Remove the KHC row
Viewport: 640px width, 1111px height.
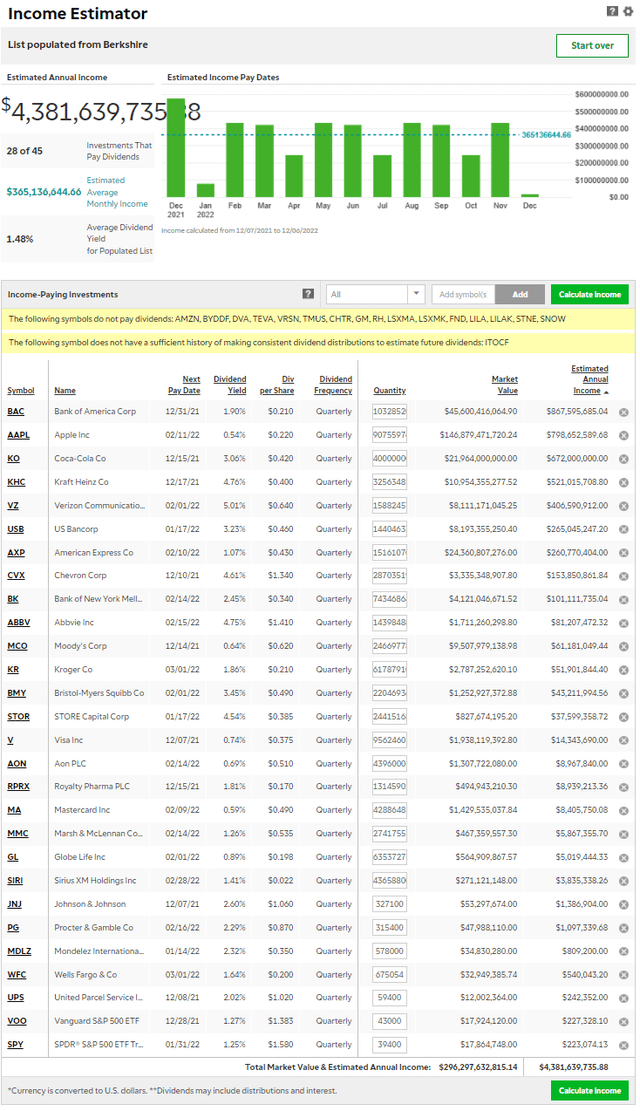pyautogui.click(x=624, y=483)
